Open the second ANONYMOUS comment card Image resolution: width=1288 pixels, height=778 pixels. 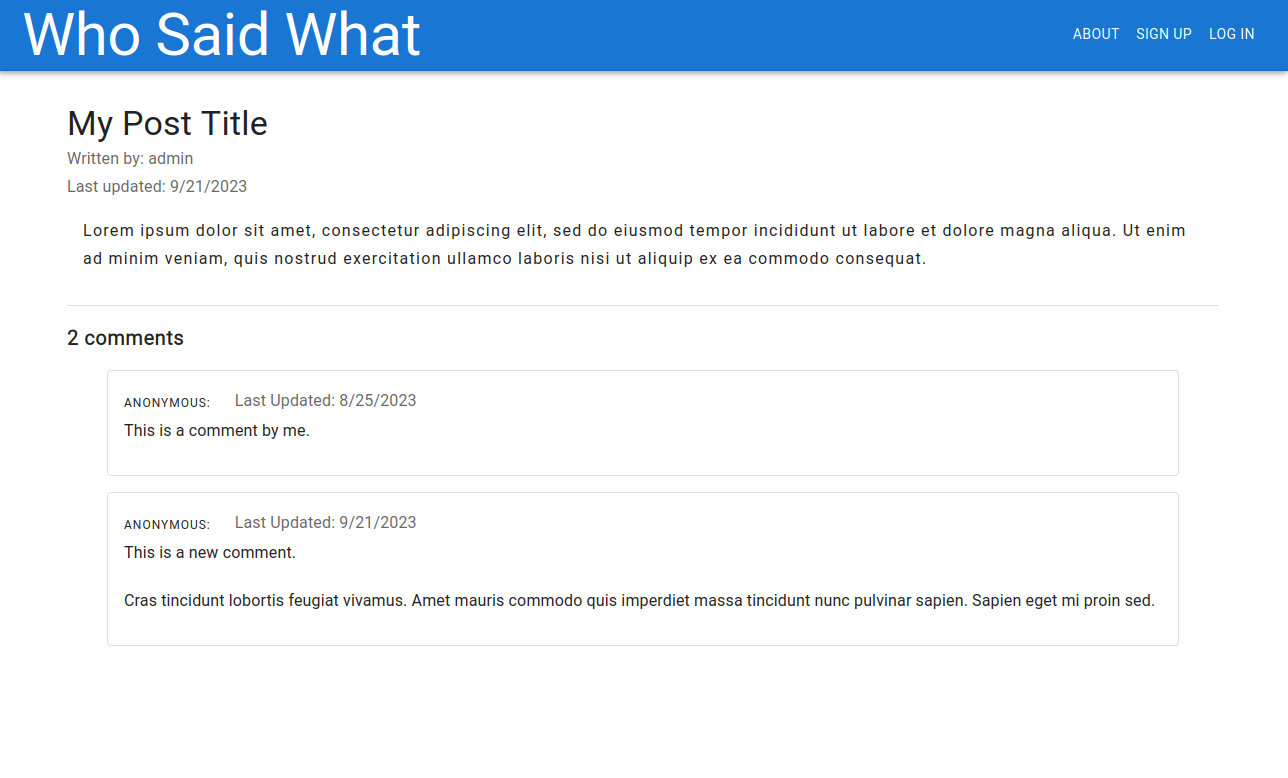point(642,569)
